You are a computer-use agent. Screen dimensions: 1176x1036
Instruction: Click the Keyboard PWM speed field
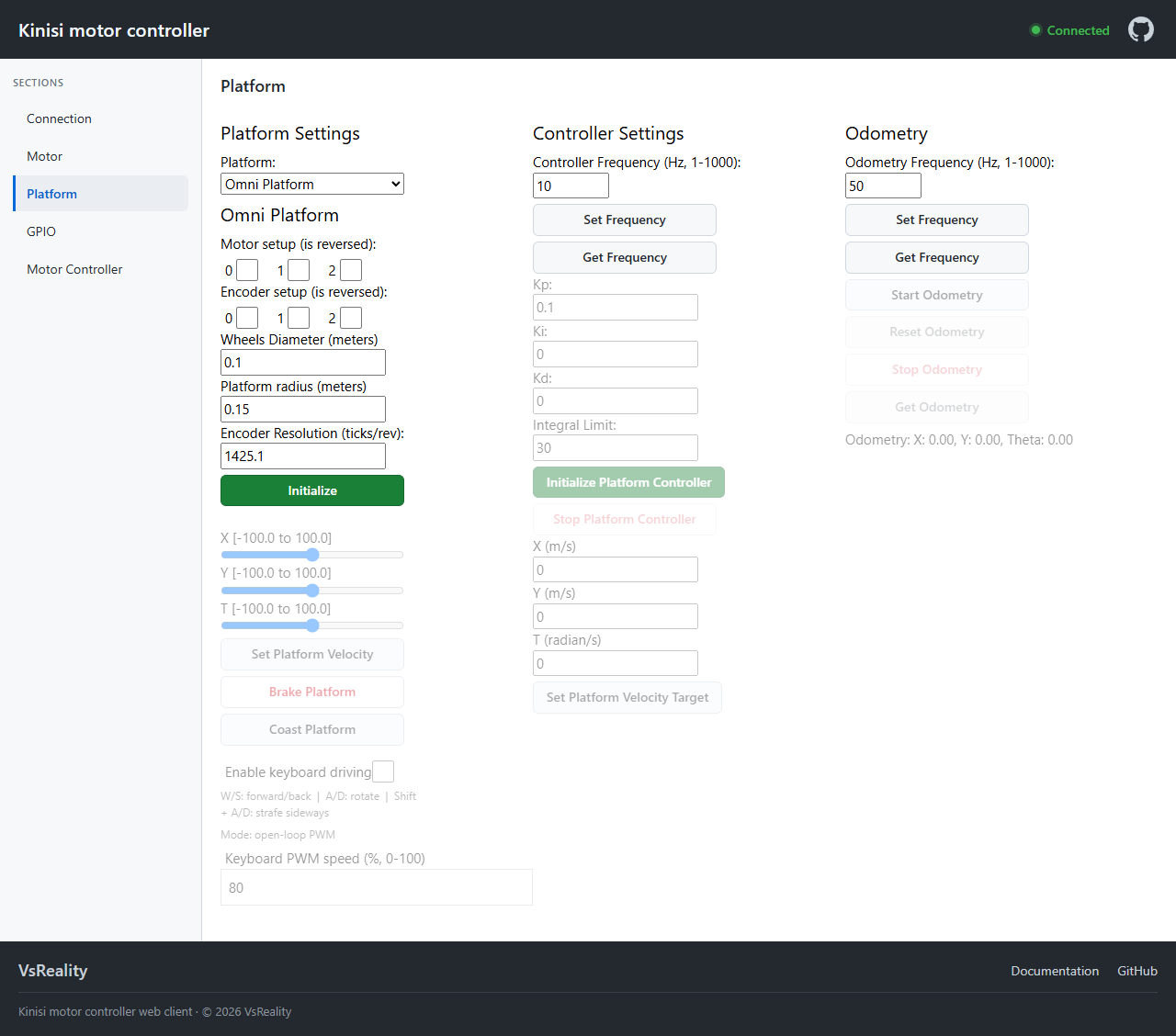pyautogui.click(x=377, y=887)
